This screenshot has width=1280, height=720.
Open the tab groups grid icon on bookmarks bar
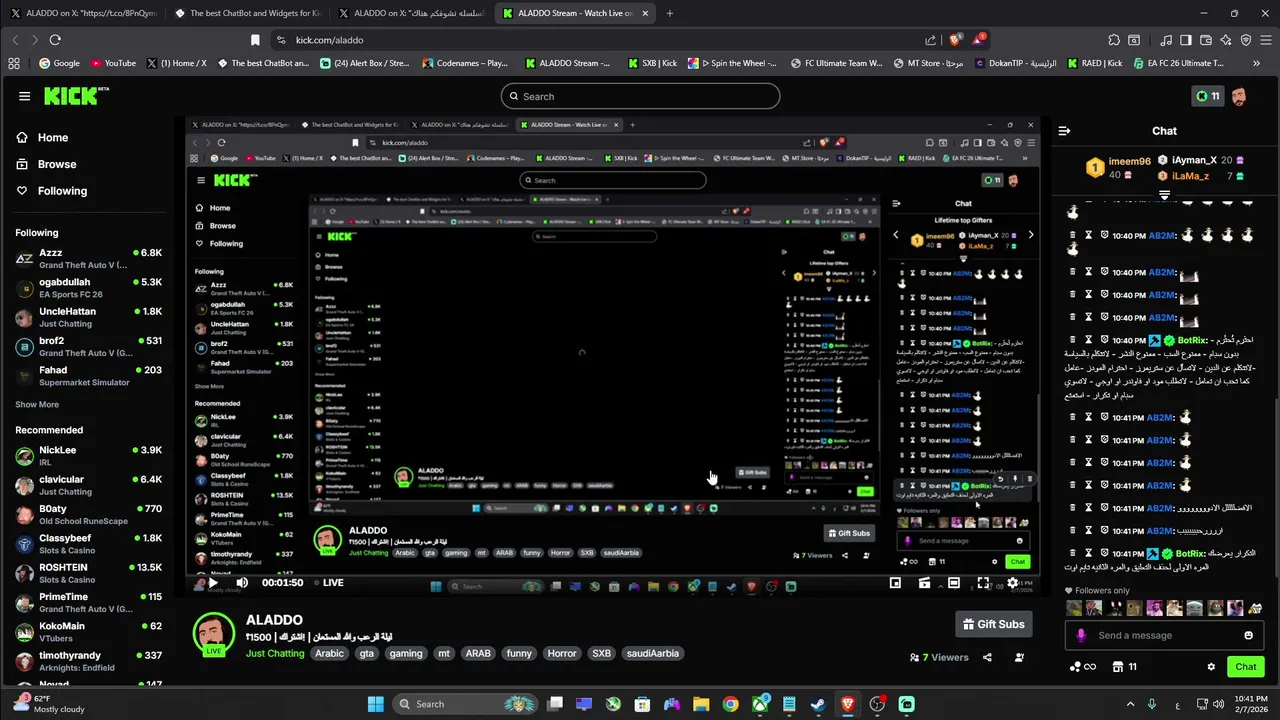pyautogui.click(x=14, y=63)
